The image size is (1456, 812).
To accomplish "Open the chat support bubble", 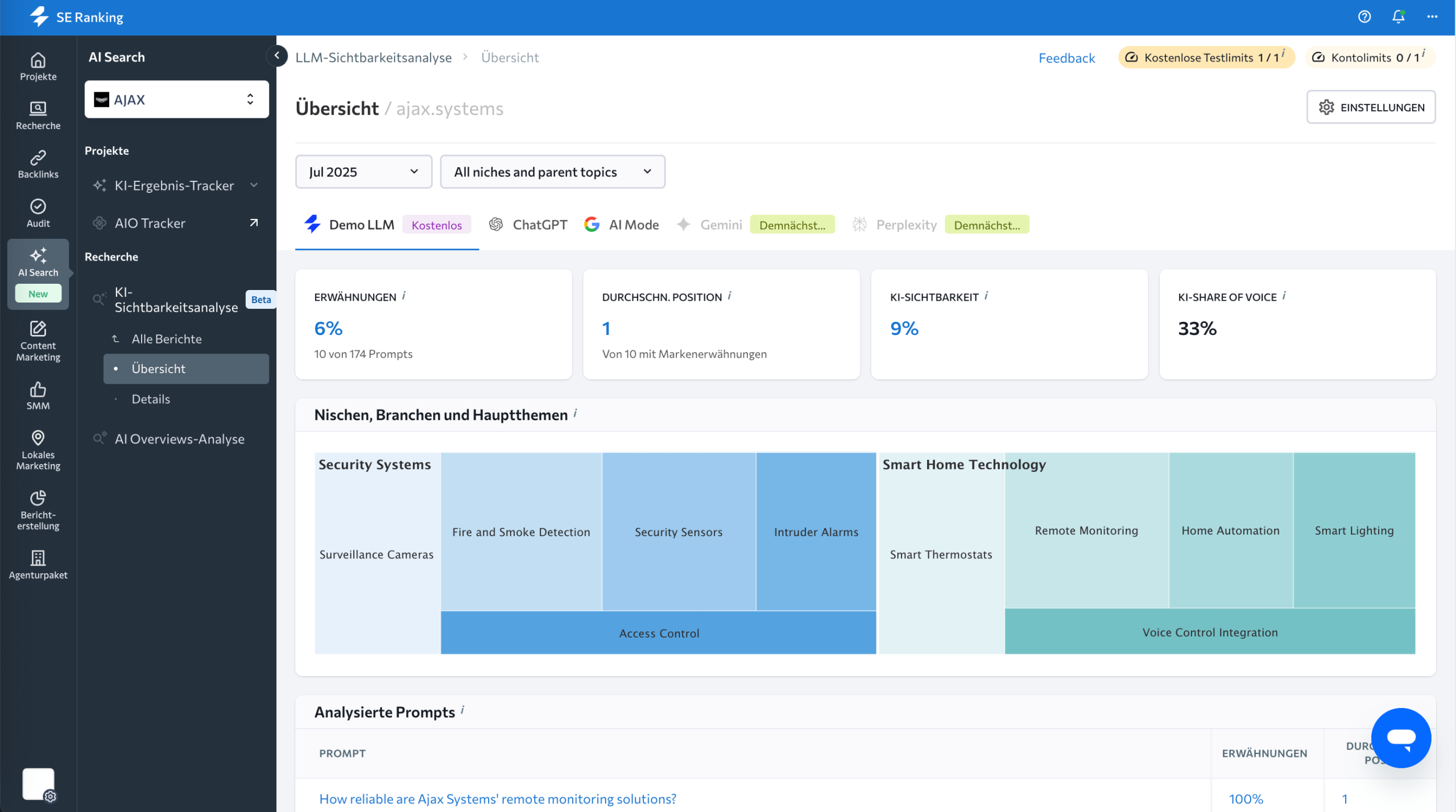I will tap(1401, 738).
